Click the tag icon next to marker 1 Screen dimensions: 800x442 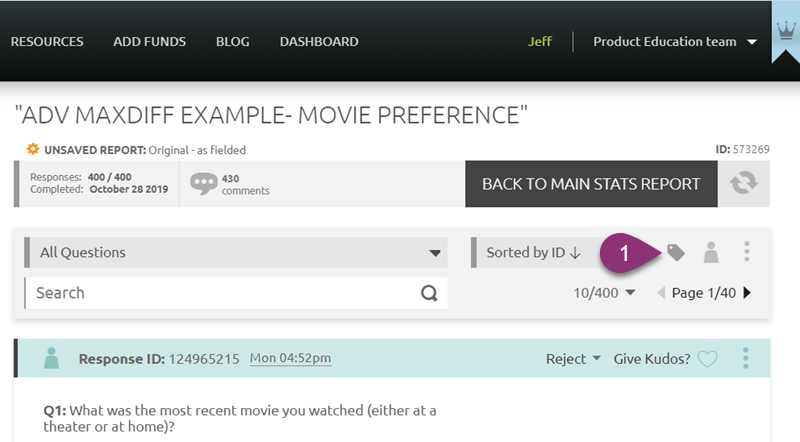[676, 253]
